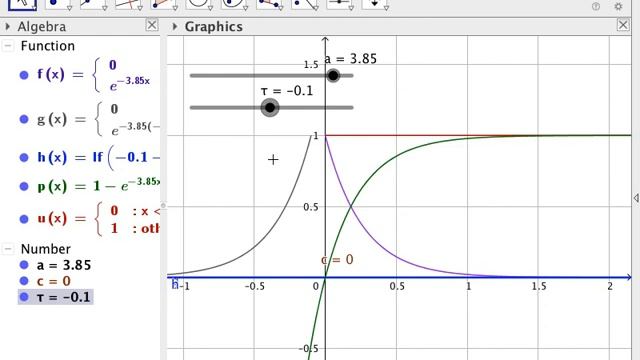The width and height of the screenshot is (640, 360).
Task: Open Line tool dropdown arrow
Action: pyautogui.click(x=104, y=8)
